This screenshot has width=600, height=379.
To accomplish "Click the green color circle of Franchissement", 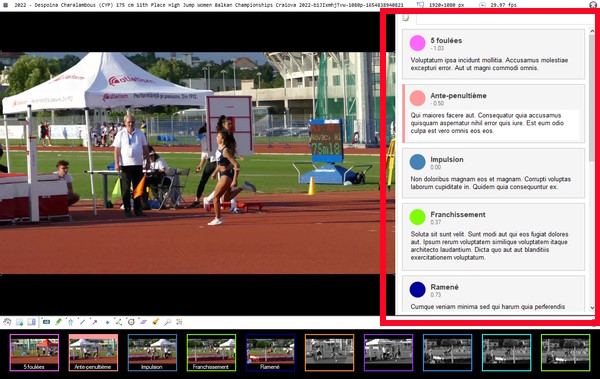I will pos(417,217).
